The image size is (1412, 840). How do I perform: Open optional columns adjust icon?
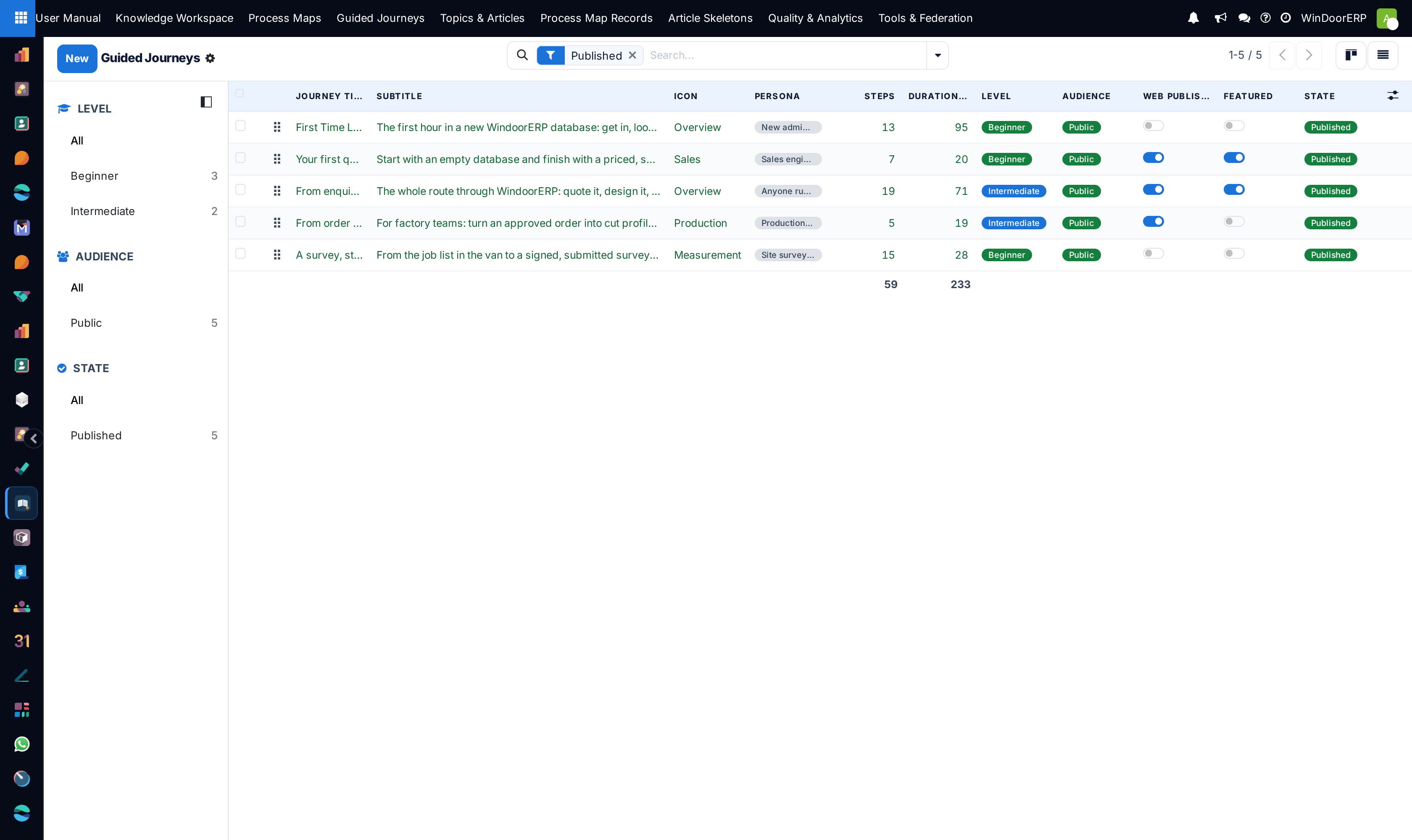1393,96
